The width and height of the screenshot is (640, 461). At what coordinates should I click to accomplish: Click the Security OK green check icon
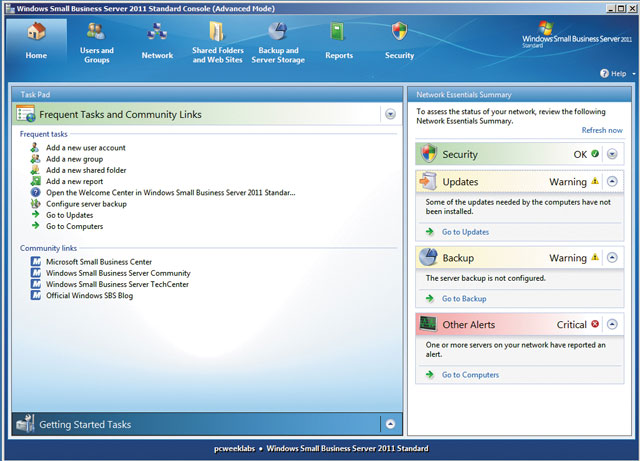pyautogui.click(x=595, y=154)
